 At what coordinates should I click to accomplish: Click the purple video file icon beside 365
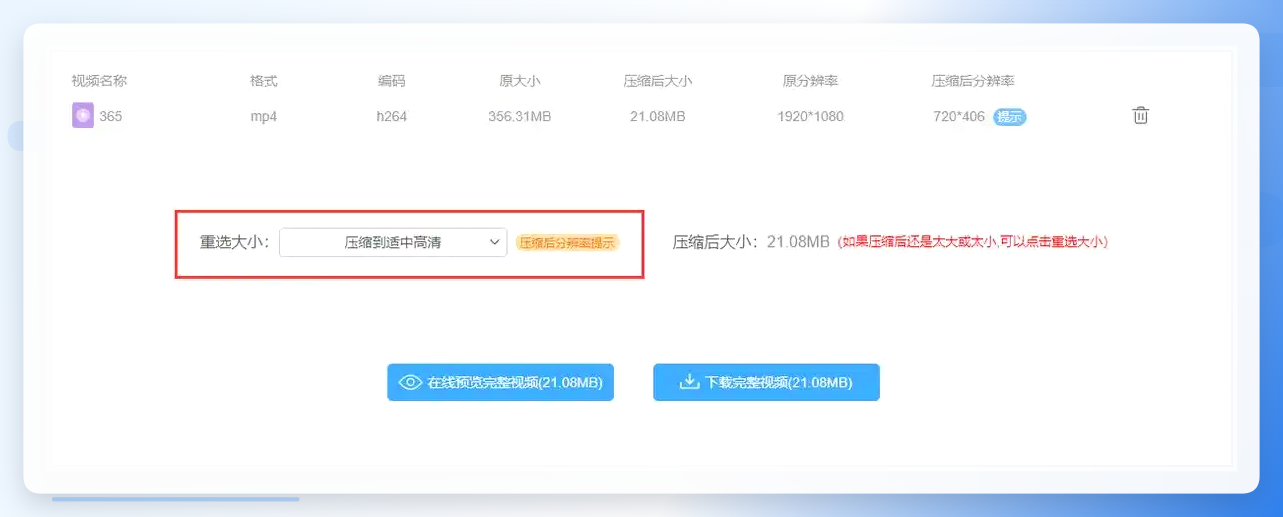[x=83, y=116]
